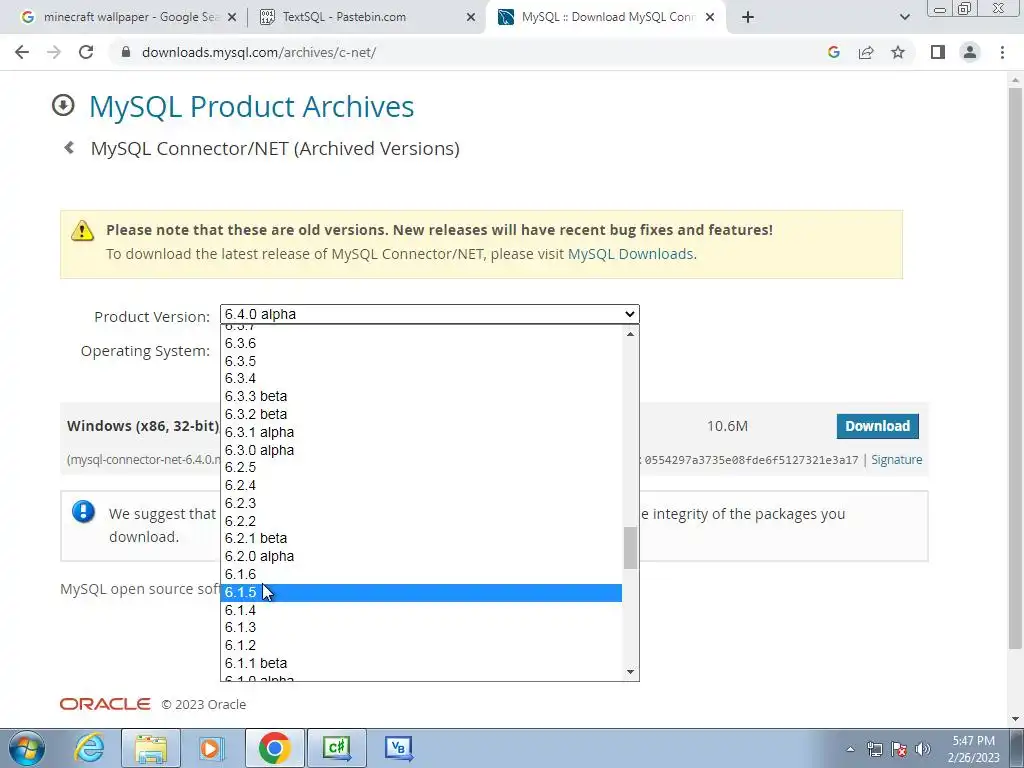Select version 6.3.4 in the list
Viewport: 1024px width, 768px height.
click(421, 378)
